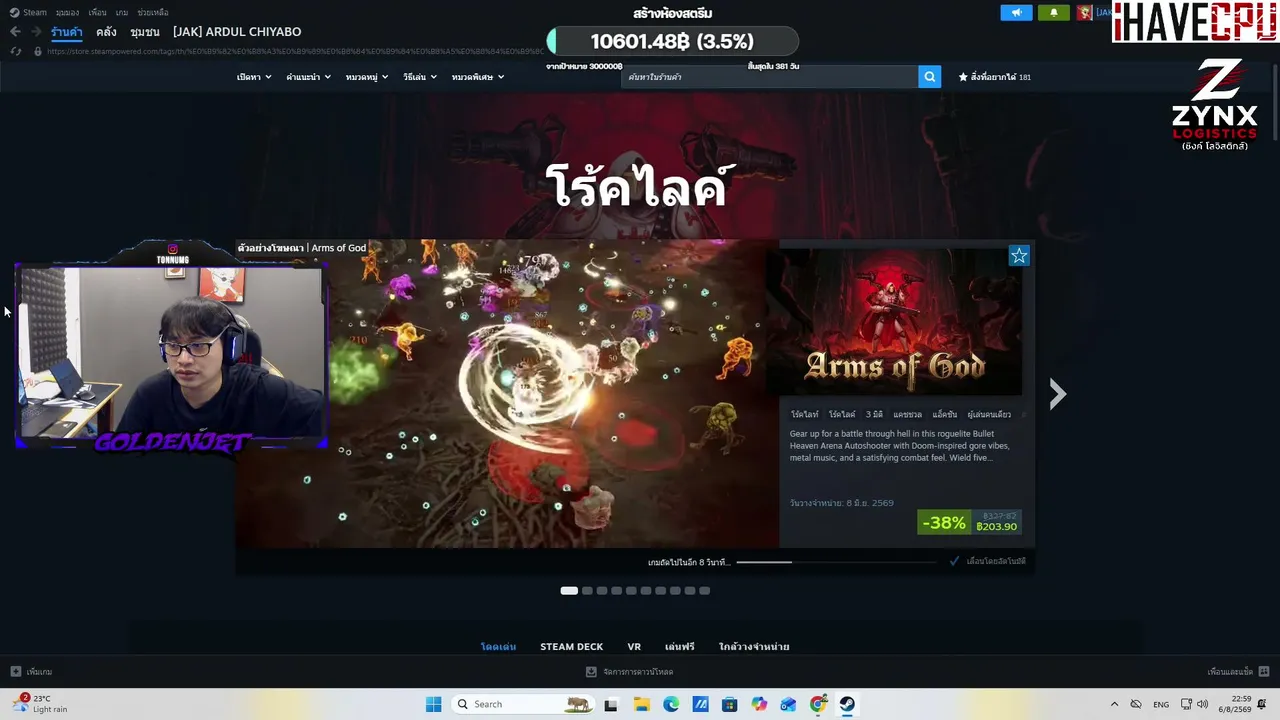The image size is (1280, 720).
Task: Show next featured game with right arrow
Action: pyautogui.click(x=1058, y=394)
